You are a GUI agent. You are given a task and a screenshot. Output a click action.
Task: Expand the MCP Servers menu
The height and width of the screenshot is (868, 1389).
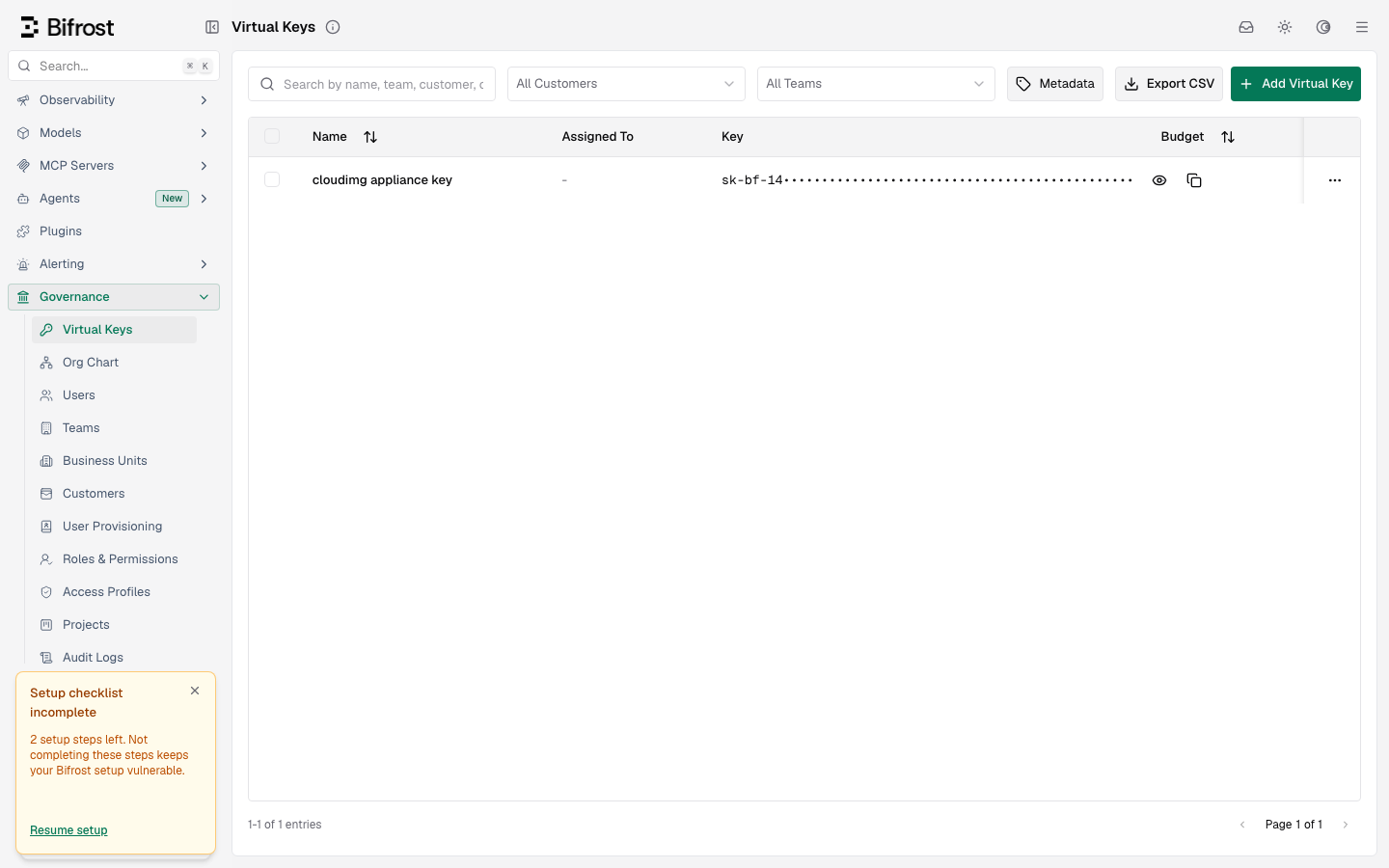[x=114, y=166]
